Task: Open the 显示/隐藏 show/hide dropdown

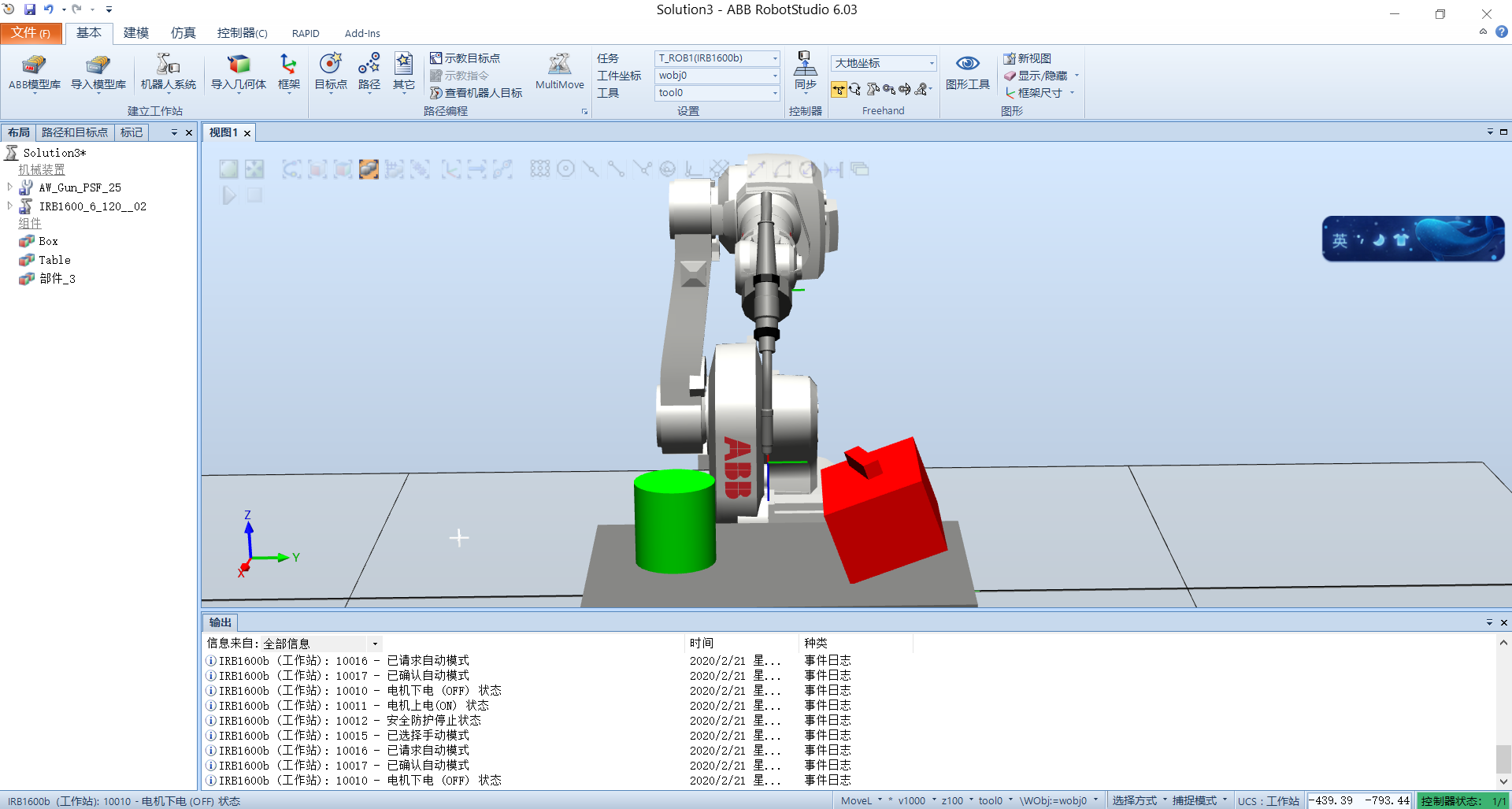Action: [x=1041, y=76]
